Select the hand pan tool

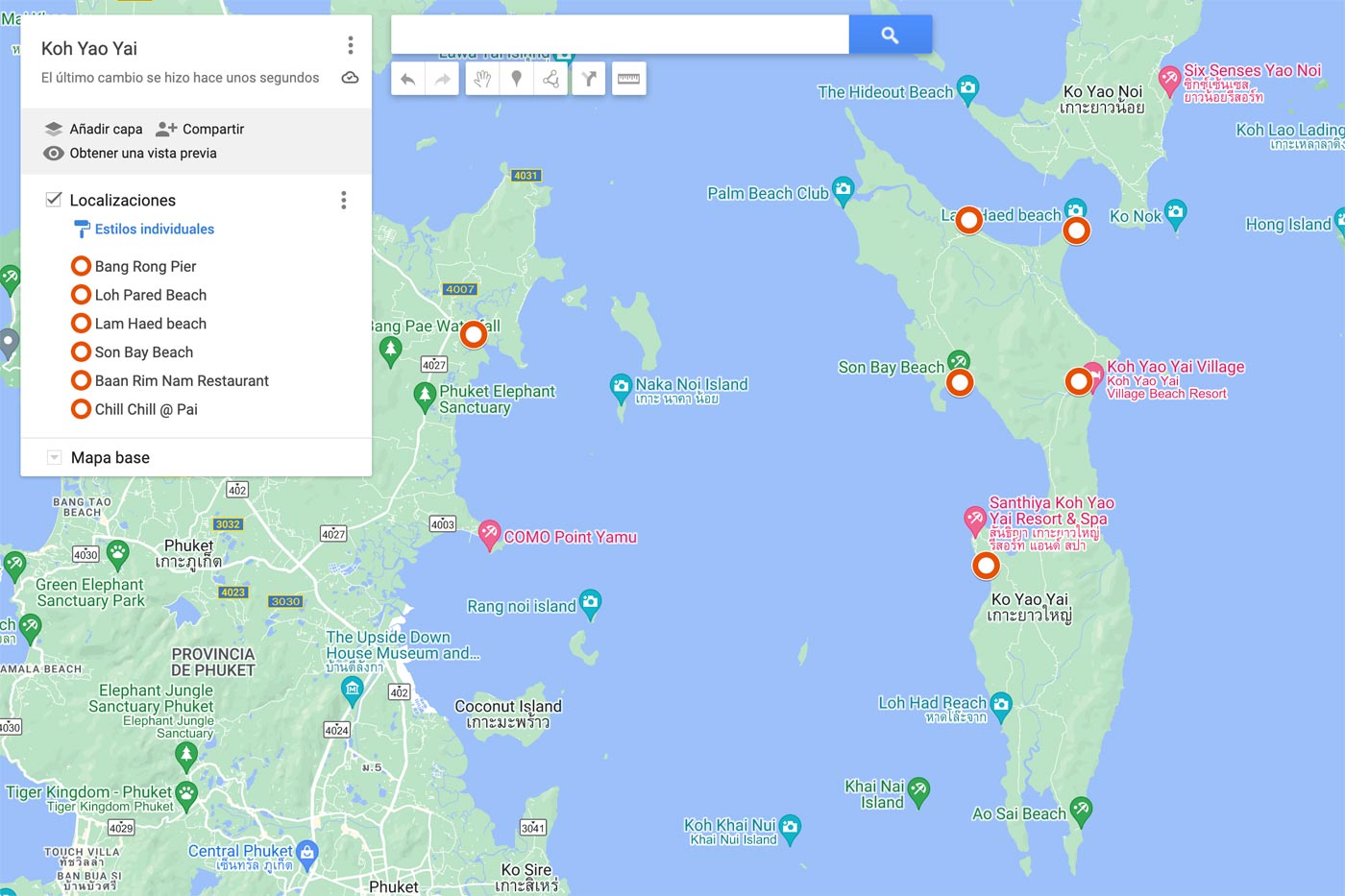(x=481, y=78)
